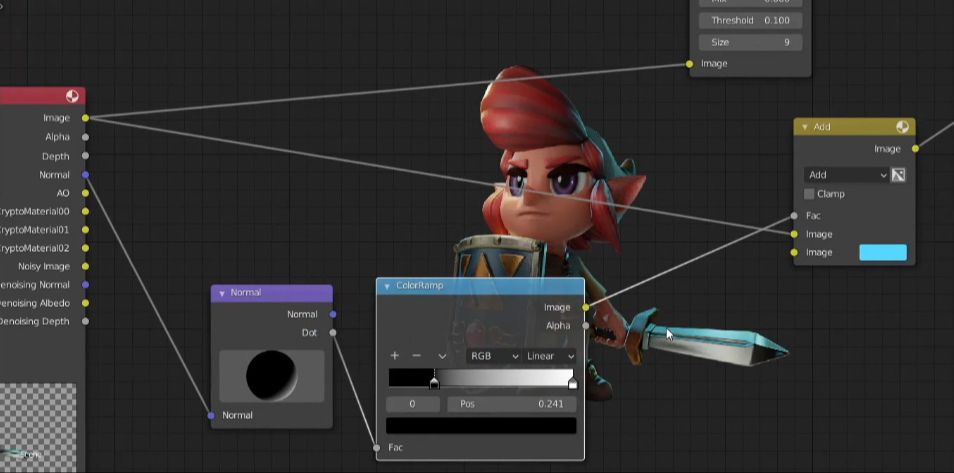Viewport: 954px width, 473px height.
Task: Click the CryptoMaterial01 output socket
Action: [85, 230]
